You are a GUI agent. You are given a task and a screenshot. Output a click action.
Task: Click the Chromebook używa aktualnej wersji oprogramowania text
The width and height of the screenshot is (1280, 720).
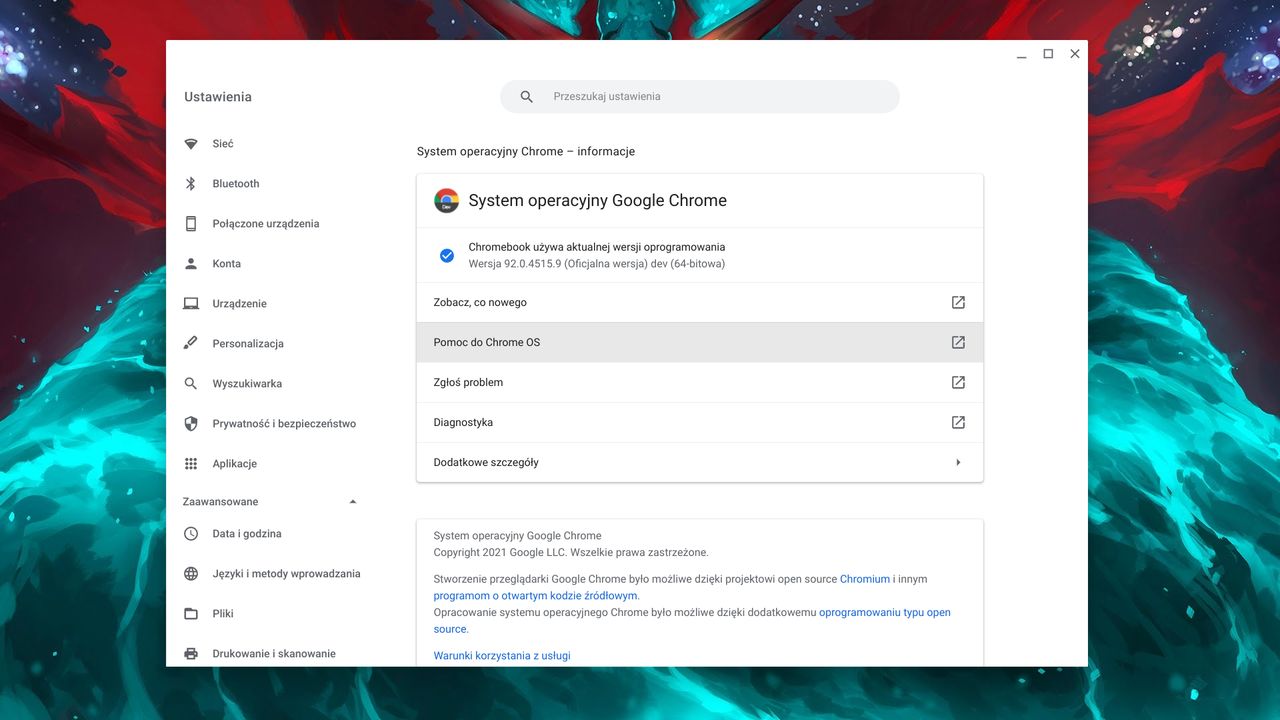pyautogui.click(x=597, y=247)
